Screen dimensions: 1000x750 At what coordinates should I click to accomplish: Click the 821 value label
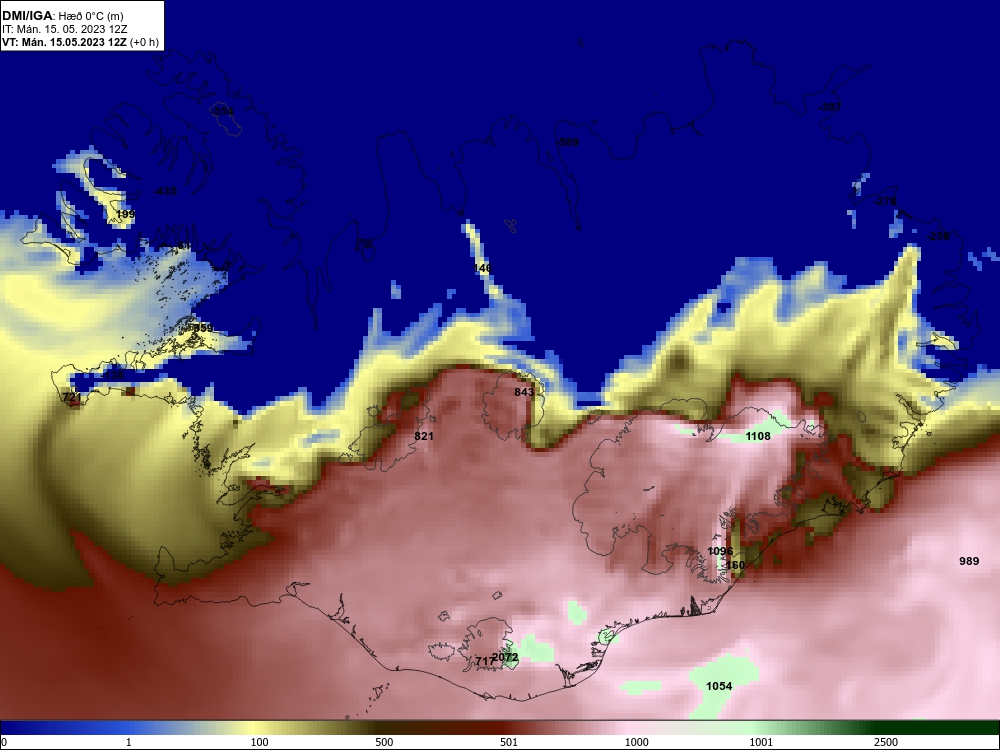point(424,436)
